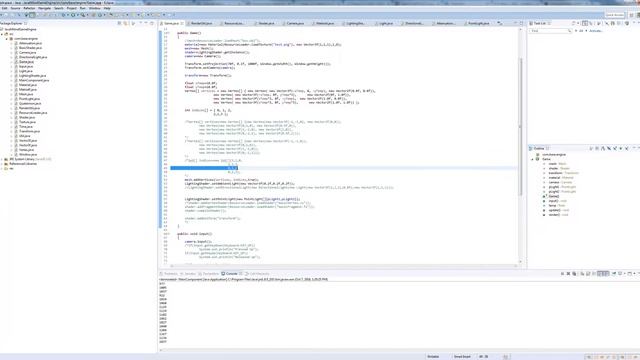This screenshot has width=640, height=360.
Task: Click the Activate link in Task List
Action: point(596,31)
